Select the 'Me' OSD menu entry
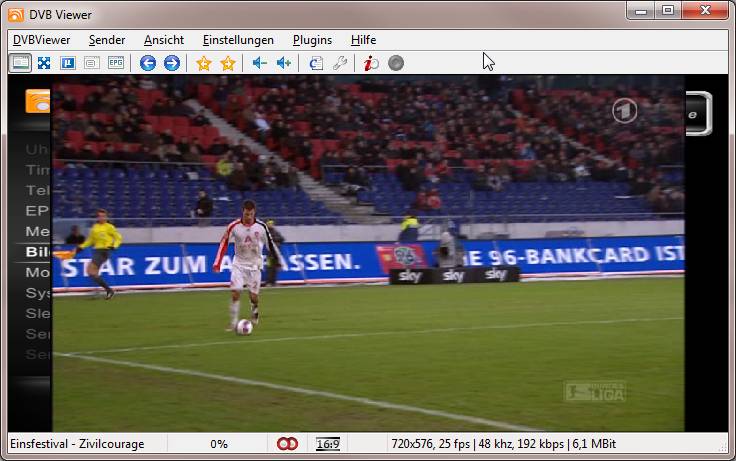Screen dimensions: 736x461 click(x=38, y=231)
